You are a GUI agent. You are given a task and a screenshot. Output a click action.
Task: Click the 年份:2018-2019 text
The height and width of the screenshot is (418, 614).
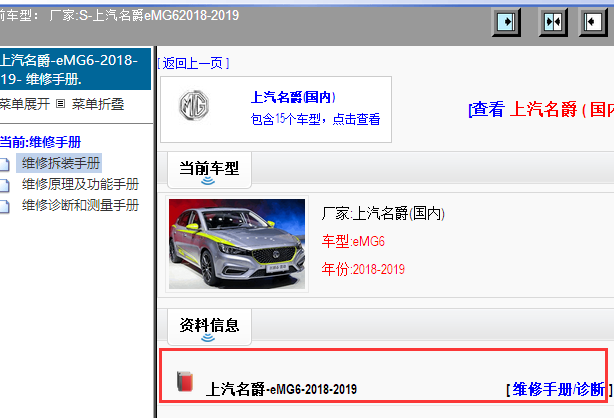click(363, 269)
